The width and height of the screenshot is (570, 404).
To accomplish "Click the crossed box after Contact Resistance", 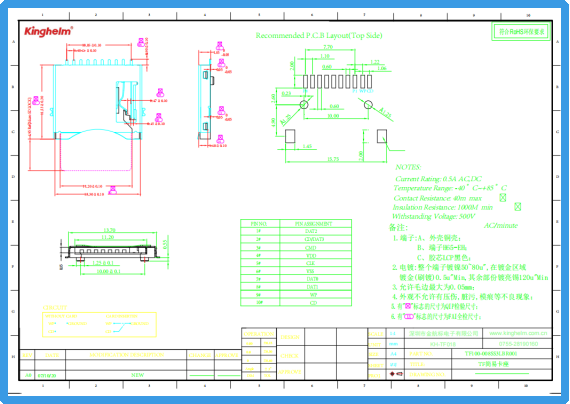I will point(503,197).
